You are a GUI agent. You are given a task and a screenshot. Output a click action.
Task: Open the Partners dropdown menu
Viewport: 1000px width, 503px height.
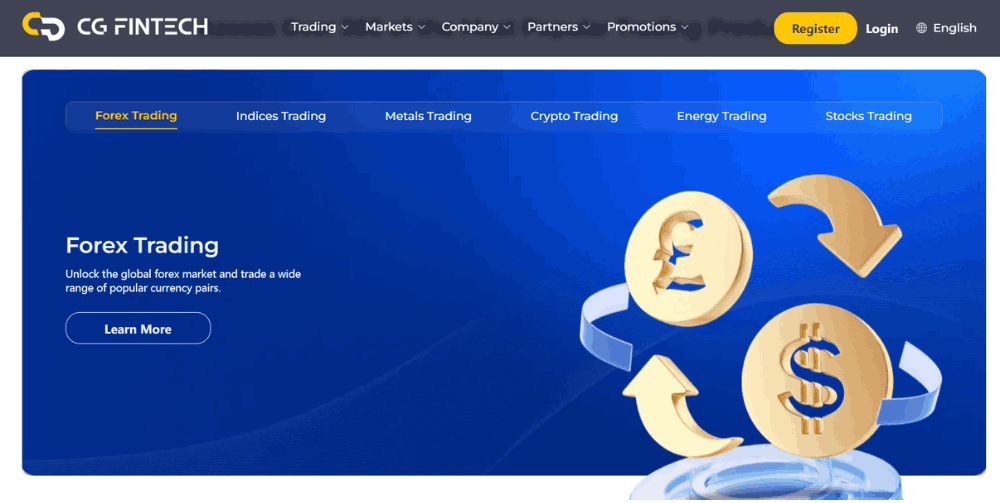[x=559, y=27]
